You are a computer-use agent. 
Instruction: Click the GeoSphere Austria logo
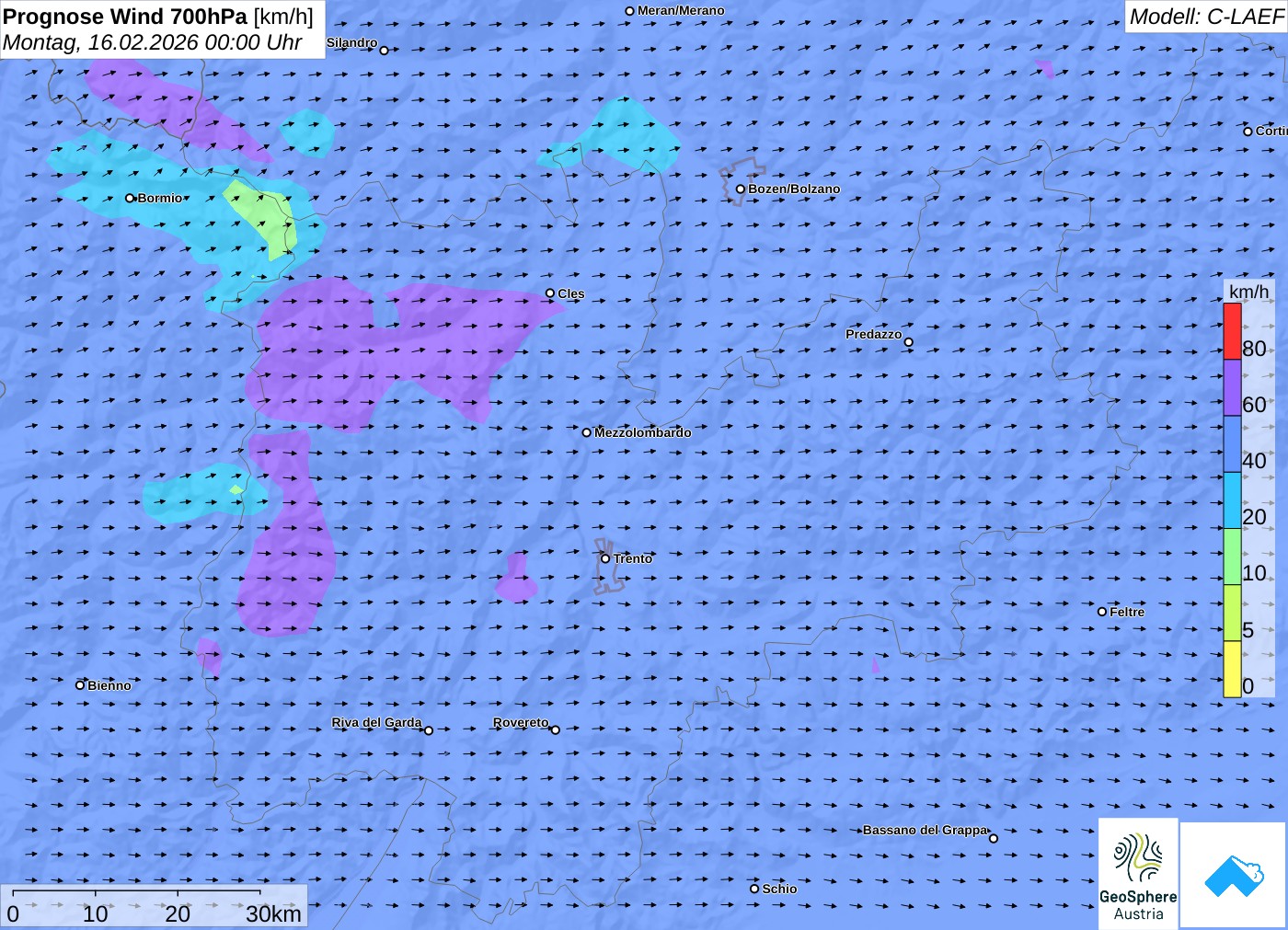(1138, 872)
